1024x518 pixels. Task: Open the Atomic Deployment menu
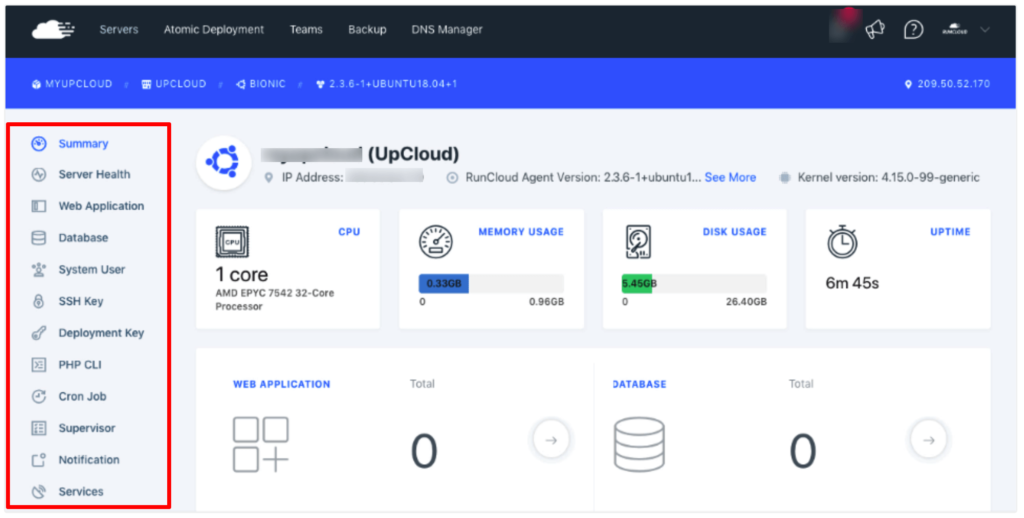pos(214,30)
